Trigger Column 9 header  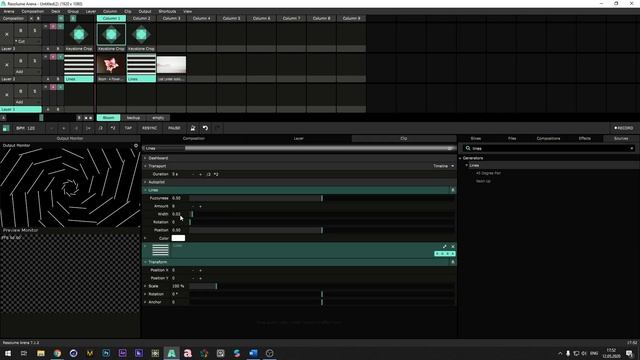click(351, 18)
